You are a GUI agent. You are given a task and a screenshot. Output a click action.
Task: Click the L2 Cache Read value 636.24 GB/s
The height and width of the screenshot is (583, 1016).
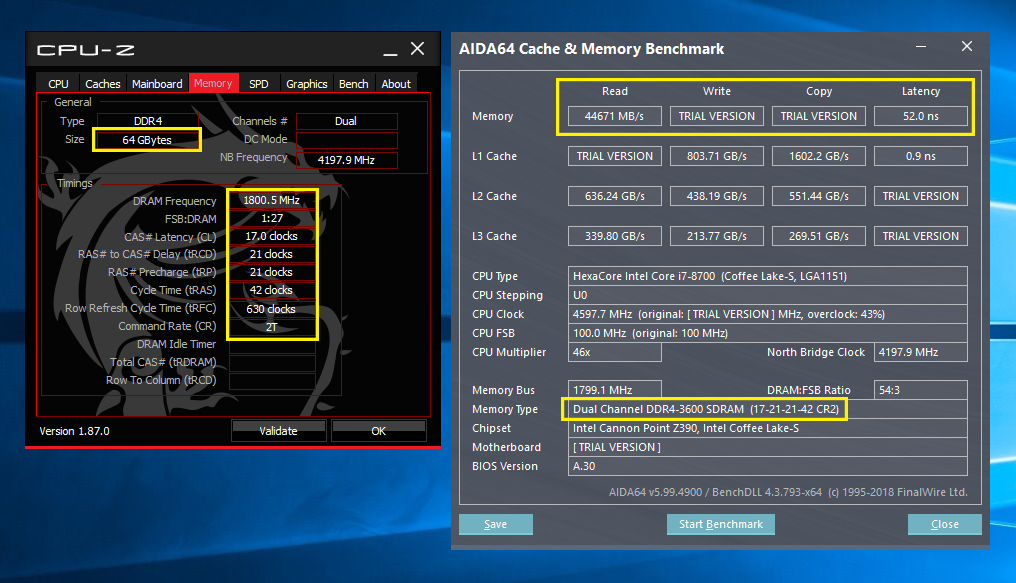(x=614, y=196)
